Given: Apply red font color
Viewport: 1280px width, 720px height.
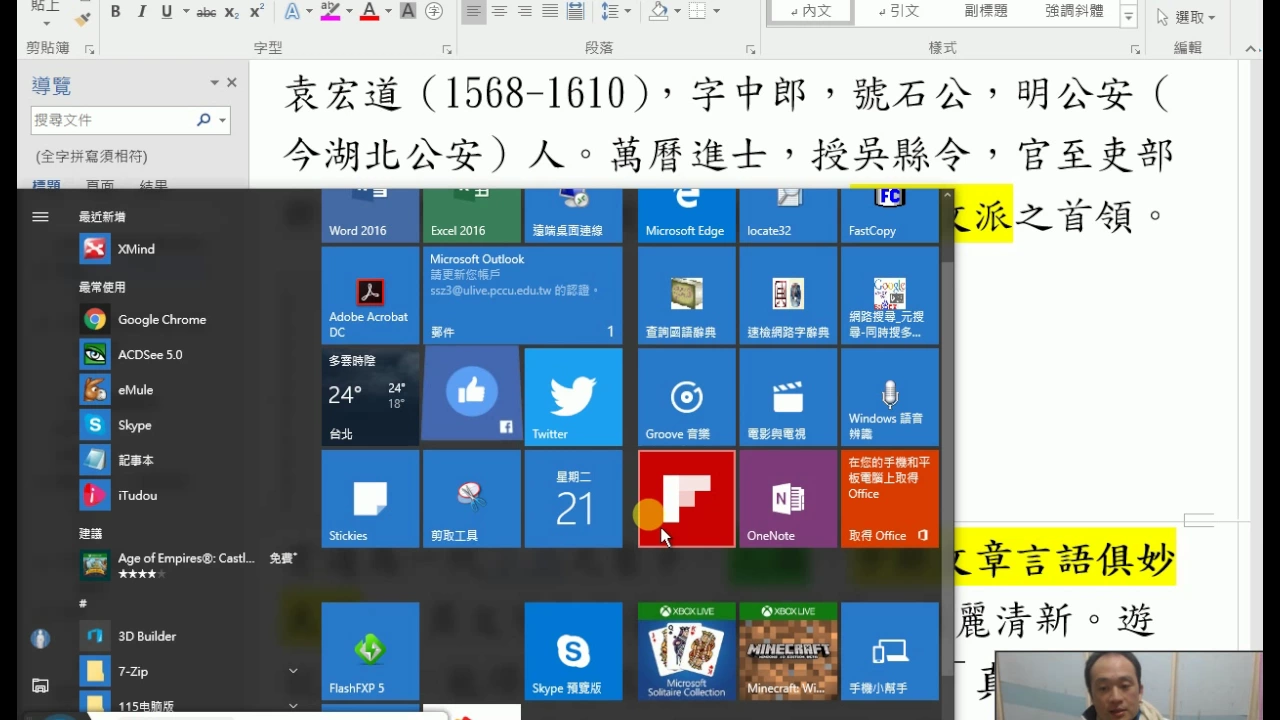Looking at the screenshot, I should [x=369, y=12].
